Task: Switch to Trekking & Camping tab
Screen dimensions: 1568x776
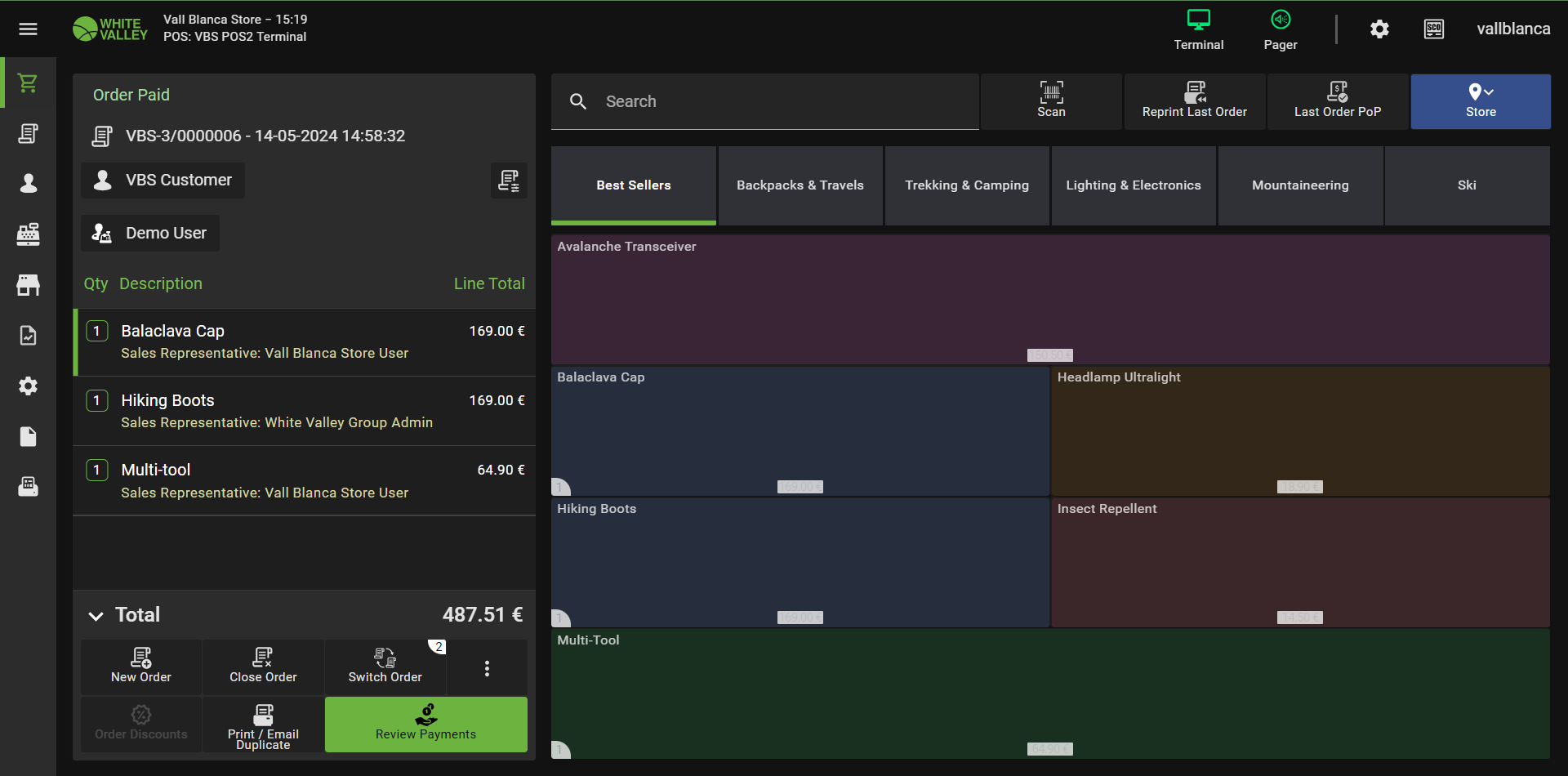Action: point(967,185)
